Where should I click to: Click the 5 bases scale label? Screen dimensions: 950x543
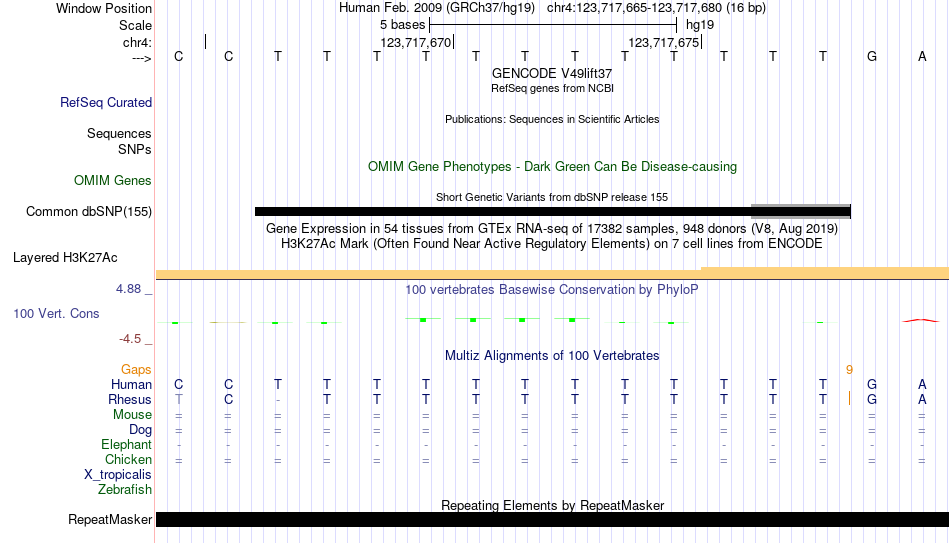coord(403,25)
